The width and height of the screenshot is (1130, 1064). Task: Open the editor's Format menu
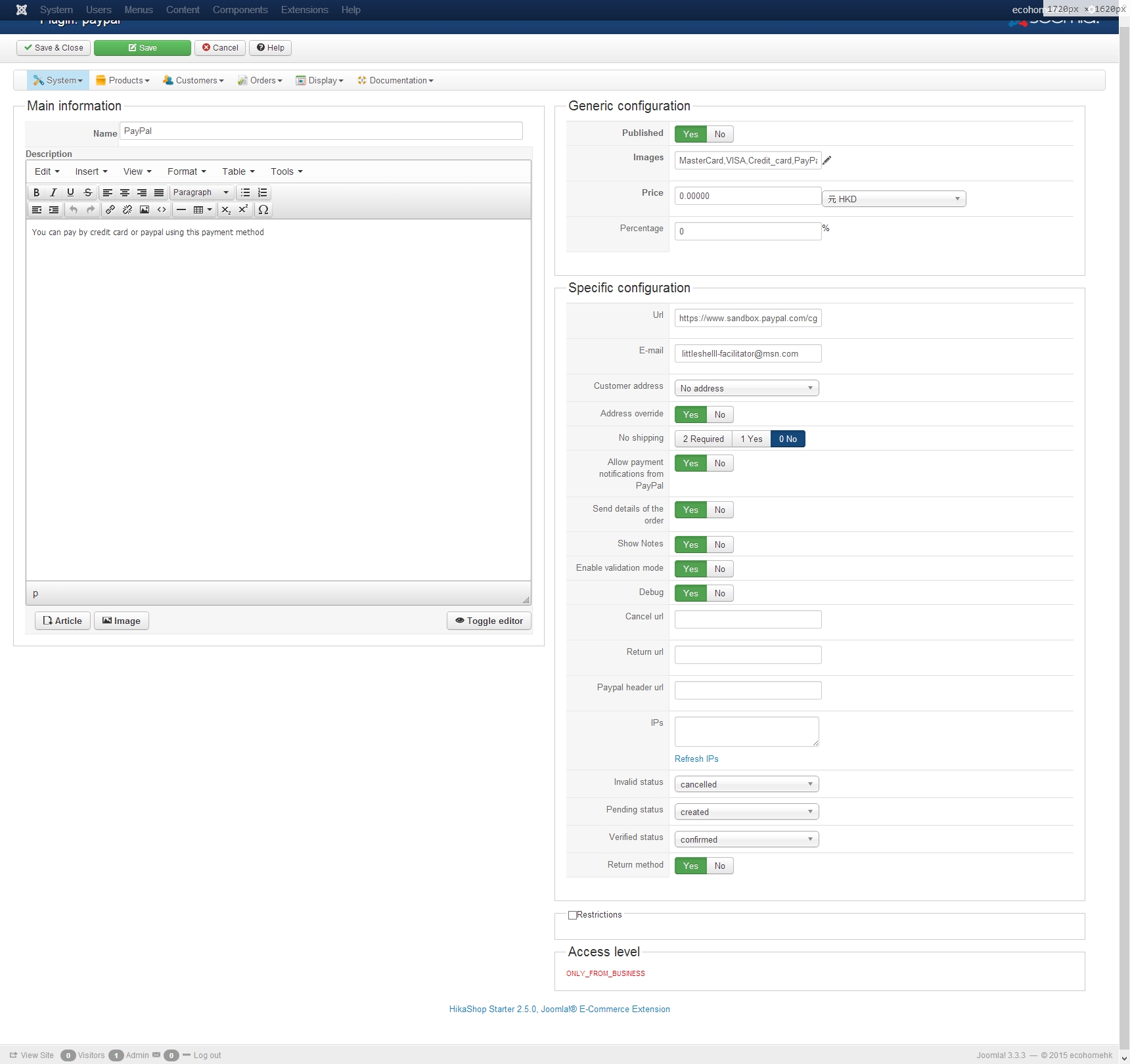(x=187, y=171)
